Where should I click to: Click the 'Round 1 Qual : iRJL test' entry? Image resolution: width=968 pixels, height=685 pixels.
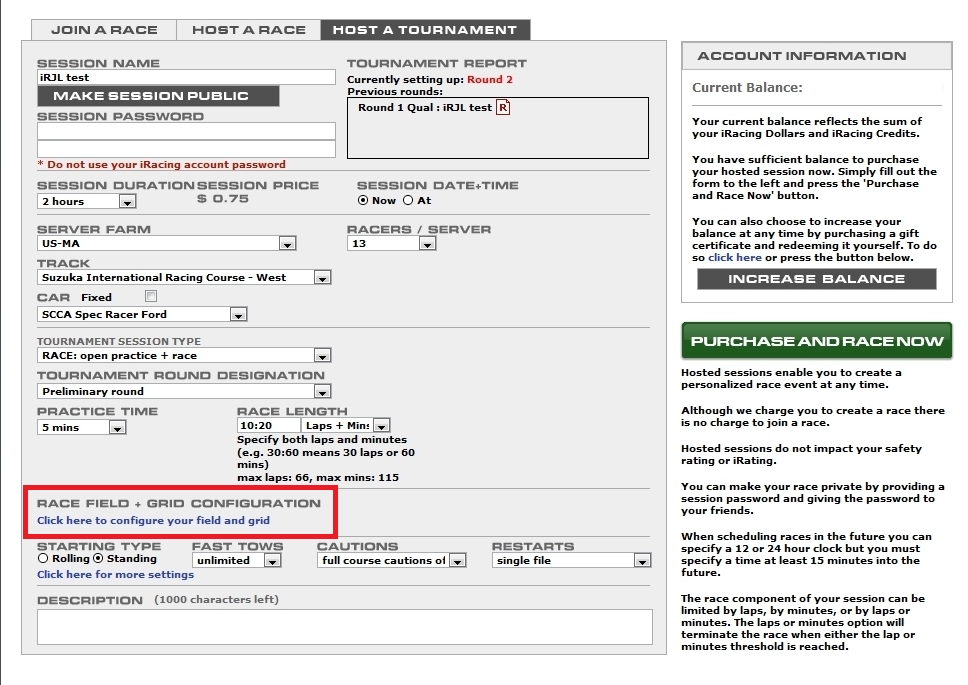[x=425, y=107]
